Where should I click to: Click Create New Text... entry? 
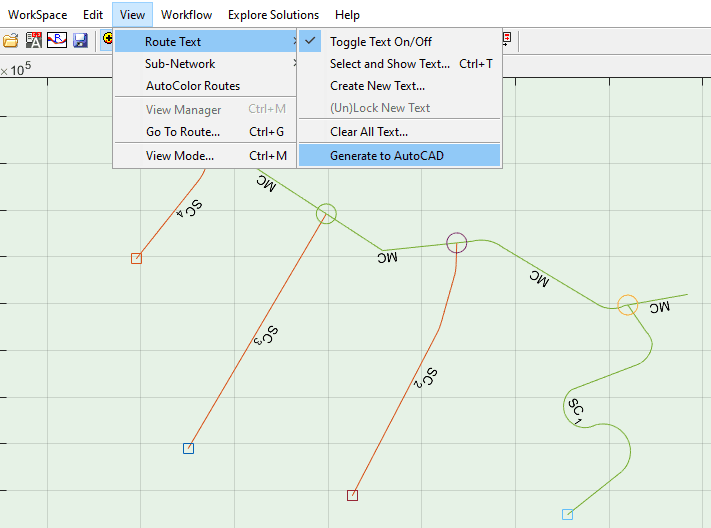coord(377,86)
